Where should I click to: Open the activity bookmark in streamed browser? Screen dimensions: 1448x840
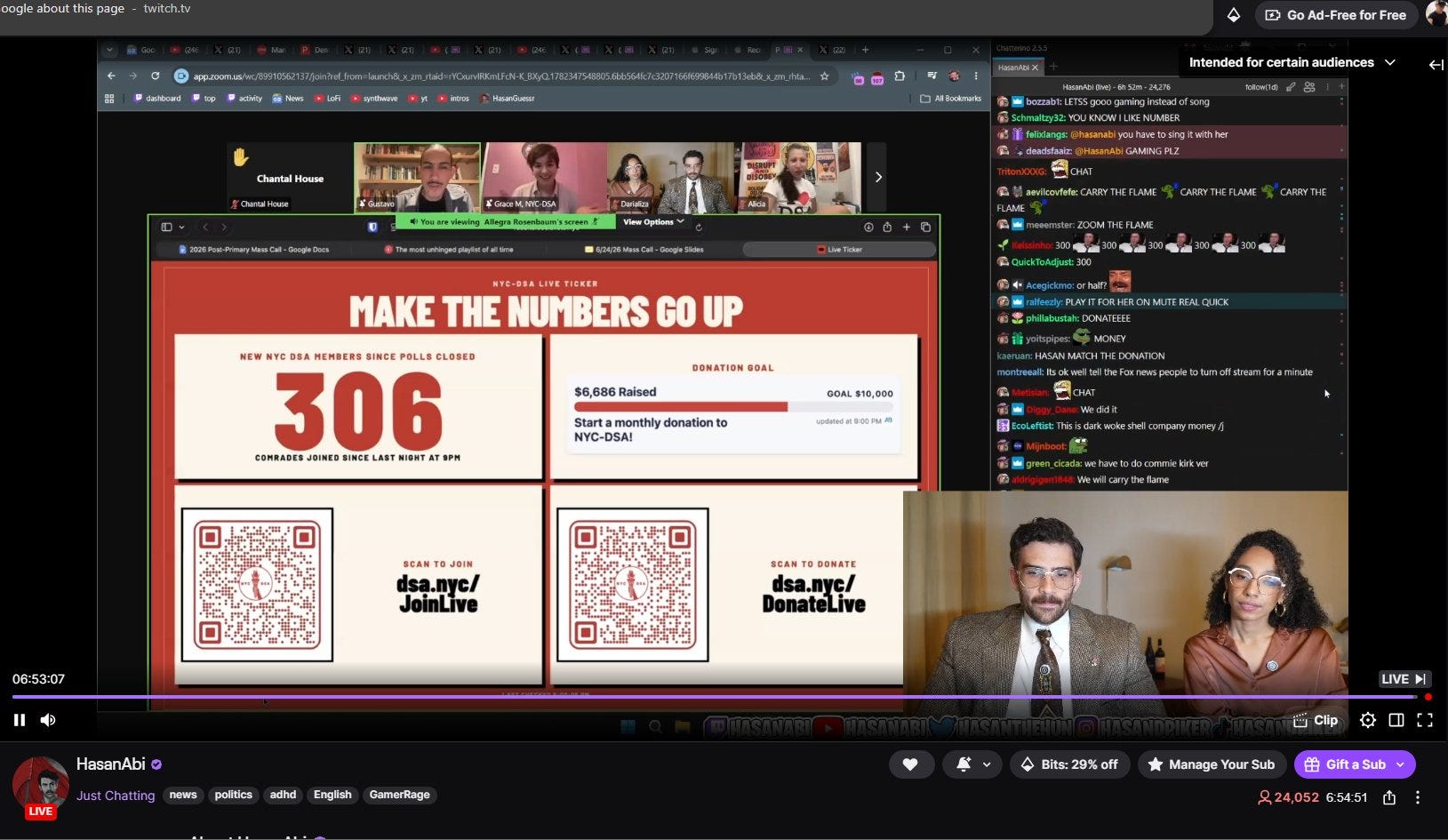[244, 99]
